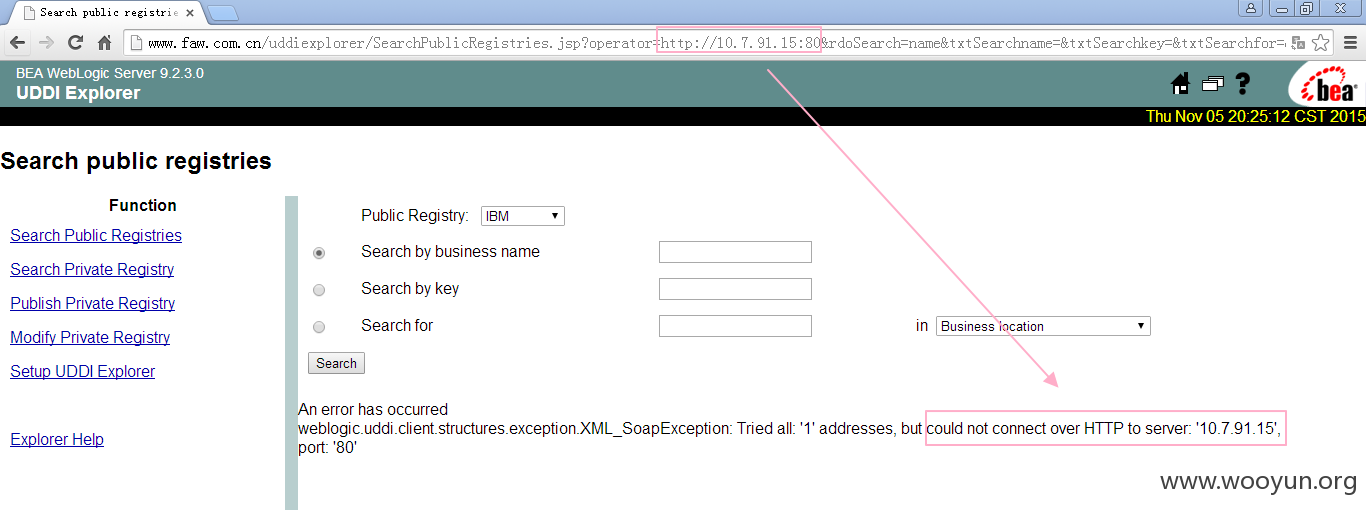Click the Chrome user profile icon

click(x=1251, y=9)
